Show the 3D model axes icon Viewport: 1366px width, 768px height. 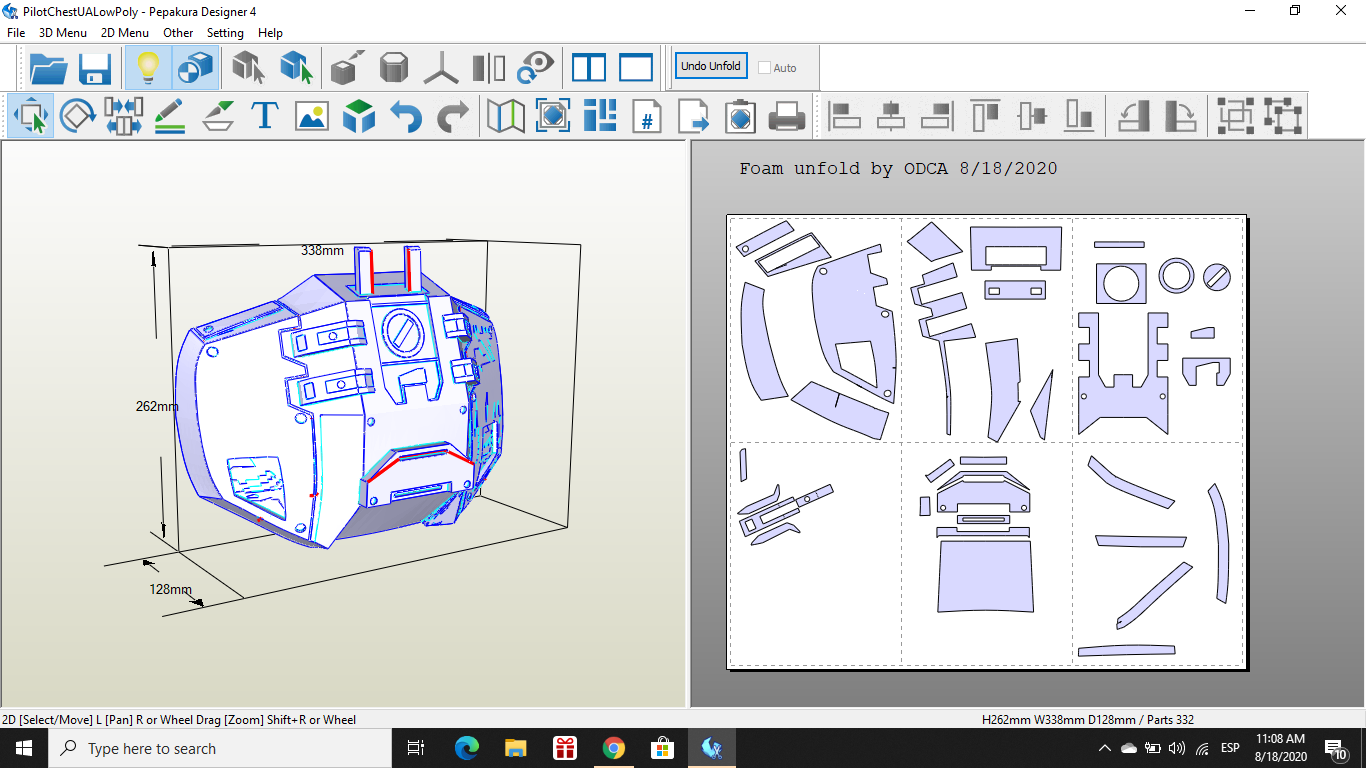point(440,68)
